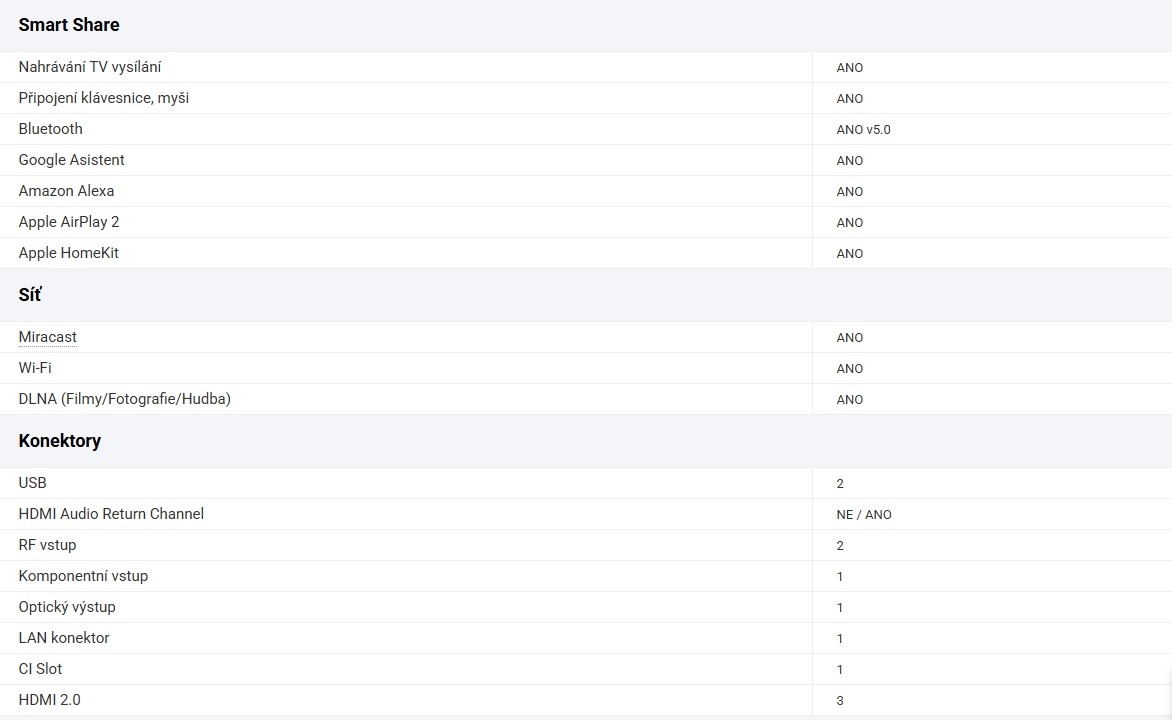Click the USB row label
The height and width of the screenshot is (720, 1172).
(x=33, y=483)
